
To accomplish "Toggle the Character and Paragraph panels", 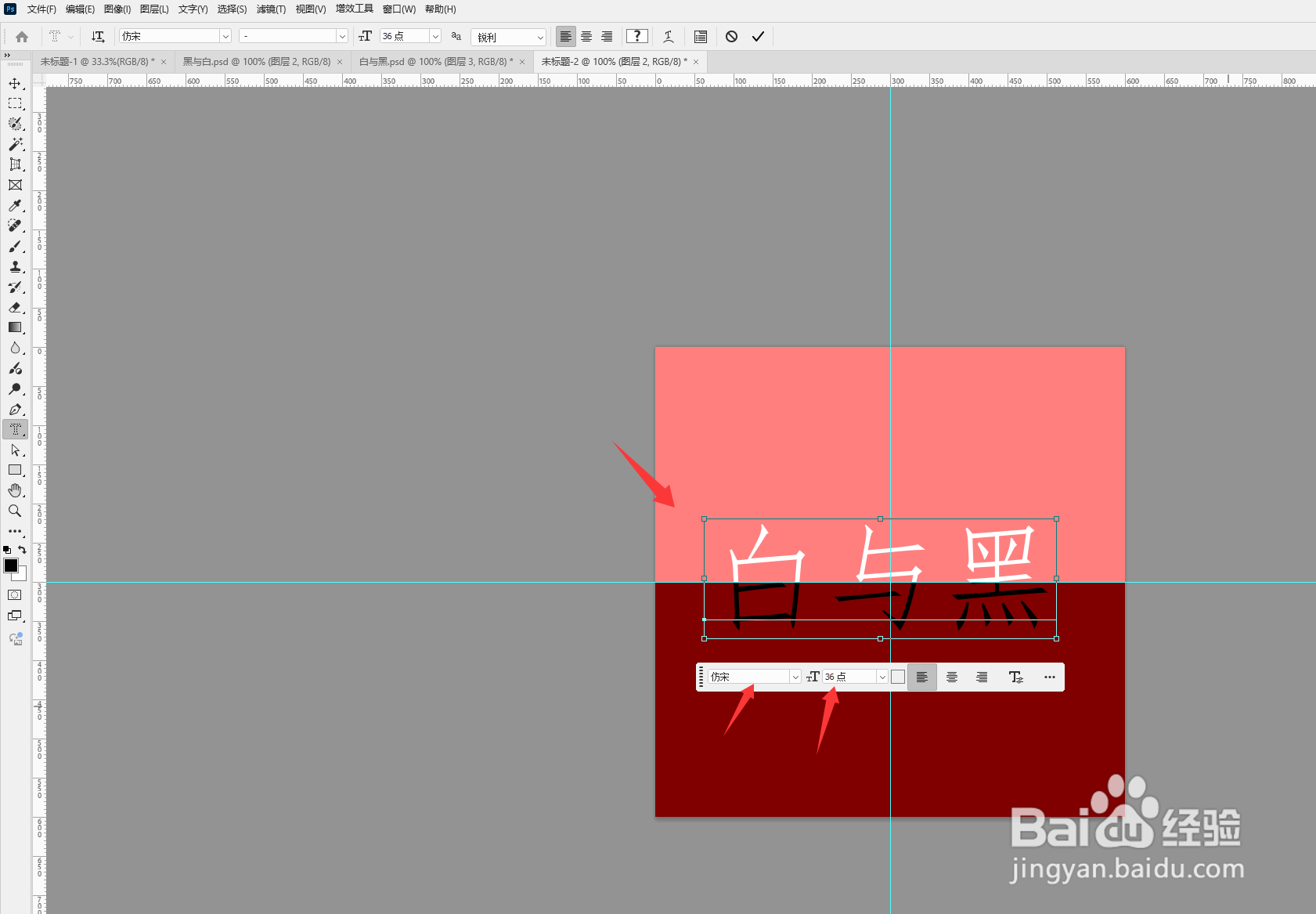I will (700, 36).
